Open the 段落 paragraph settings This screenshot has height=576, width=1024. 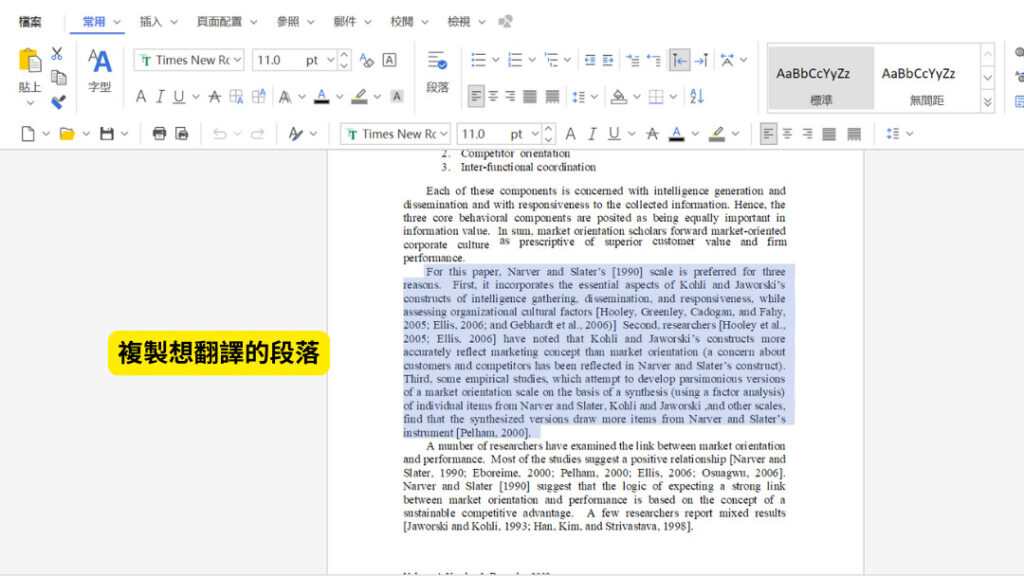coord(437,71)
